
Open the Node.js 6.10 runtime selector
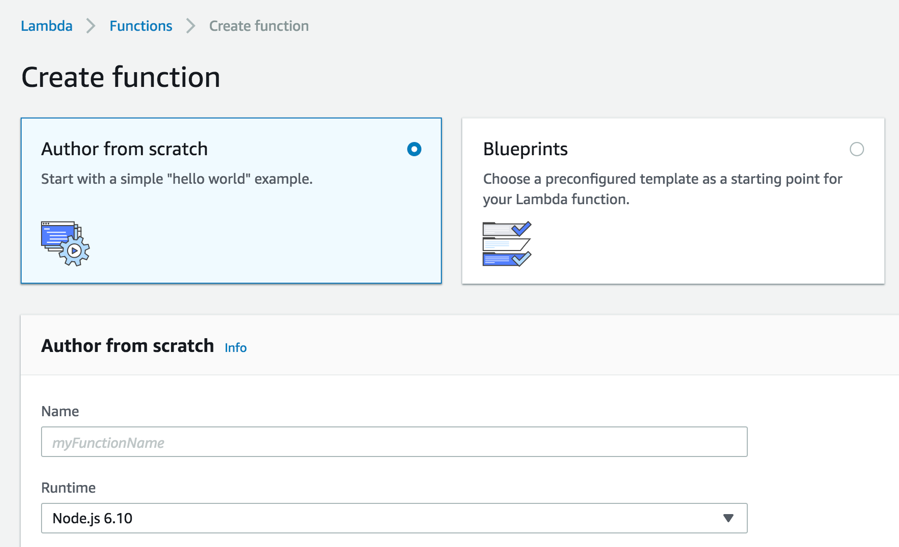(x=394, y=518)
